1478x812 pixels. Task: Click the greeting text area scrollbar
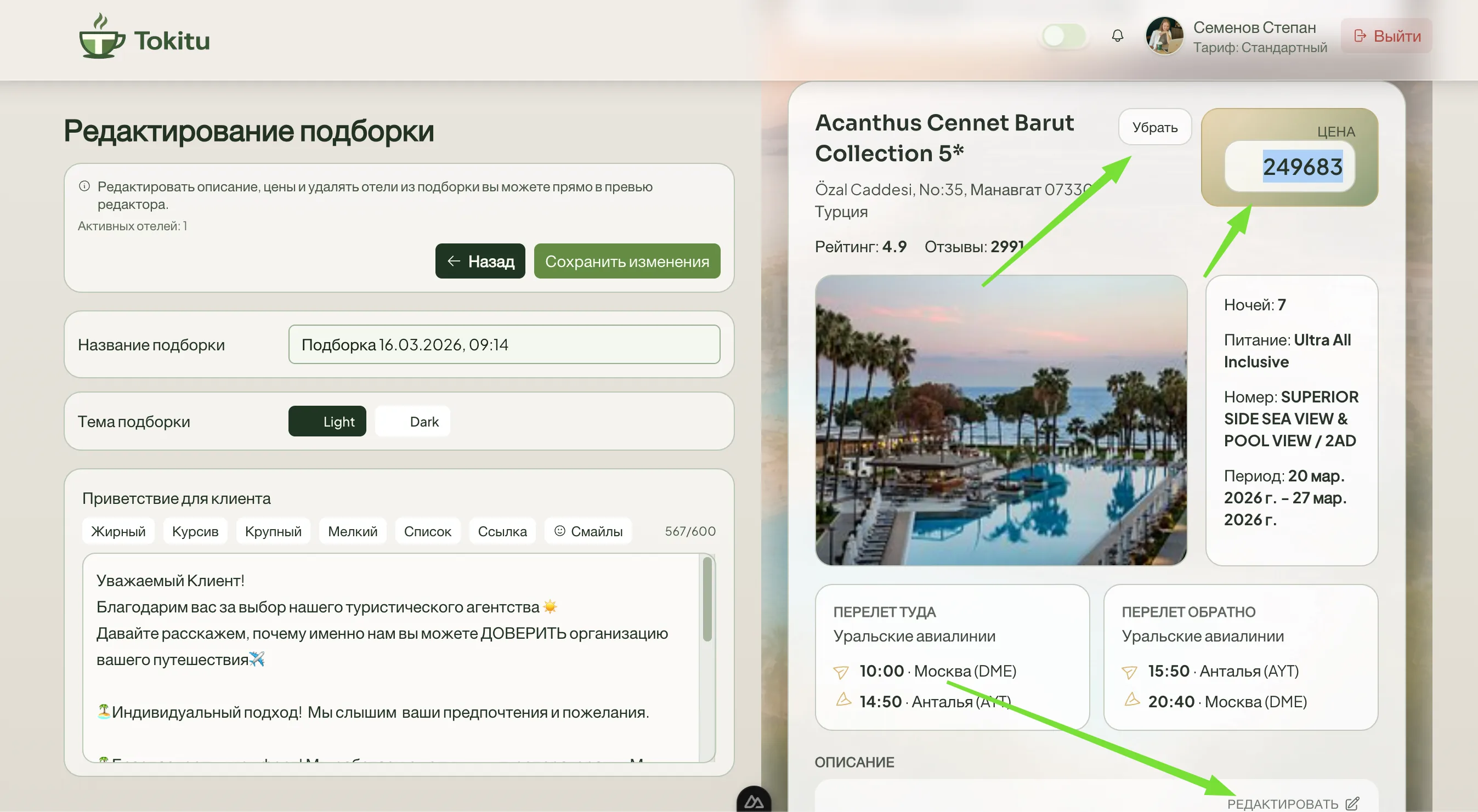707,600
